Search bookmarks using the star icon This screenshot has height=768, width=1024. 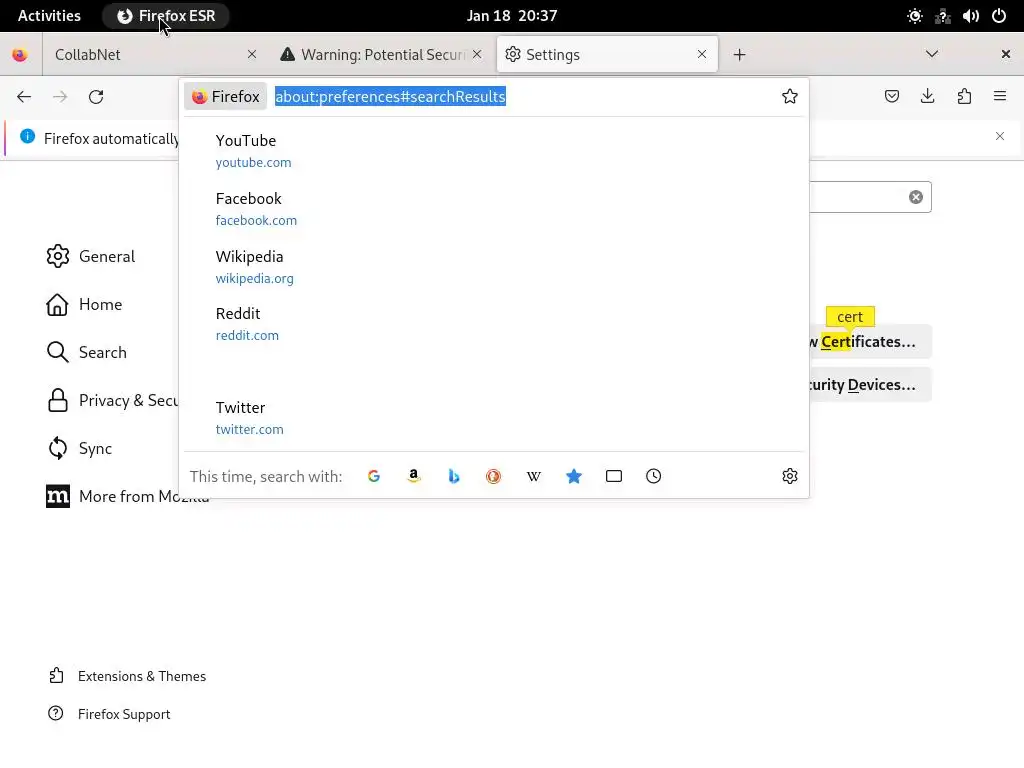click(x=573, y=476)
